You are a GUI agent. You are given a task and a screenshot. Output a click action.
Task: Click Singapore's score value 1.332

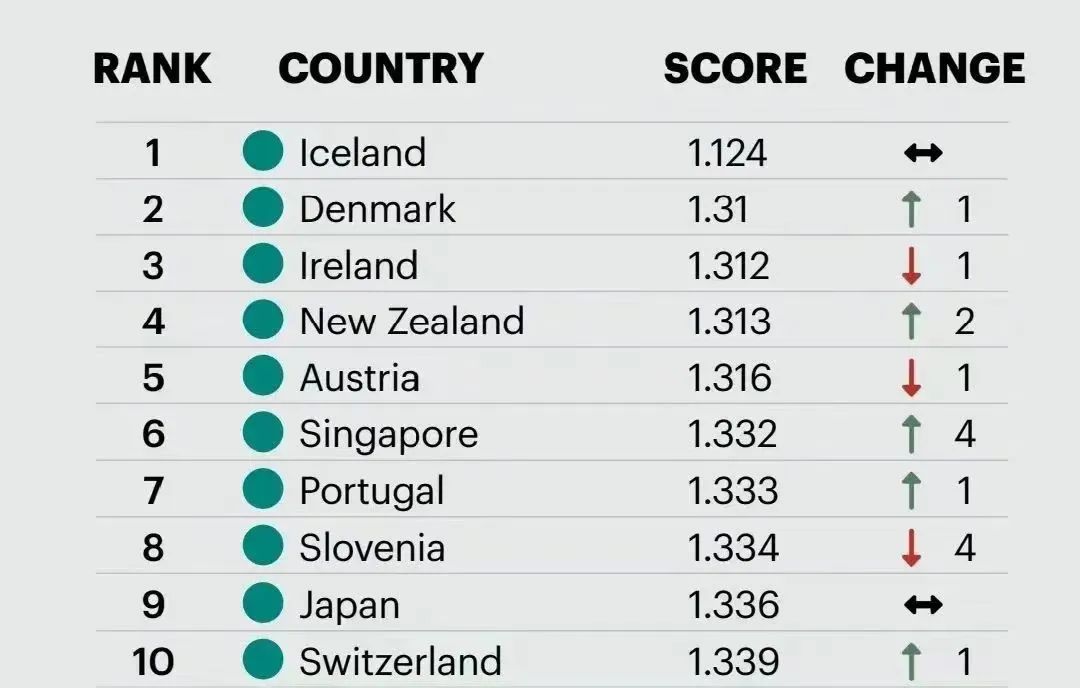732,434
